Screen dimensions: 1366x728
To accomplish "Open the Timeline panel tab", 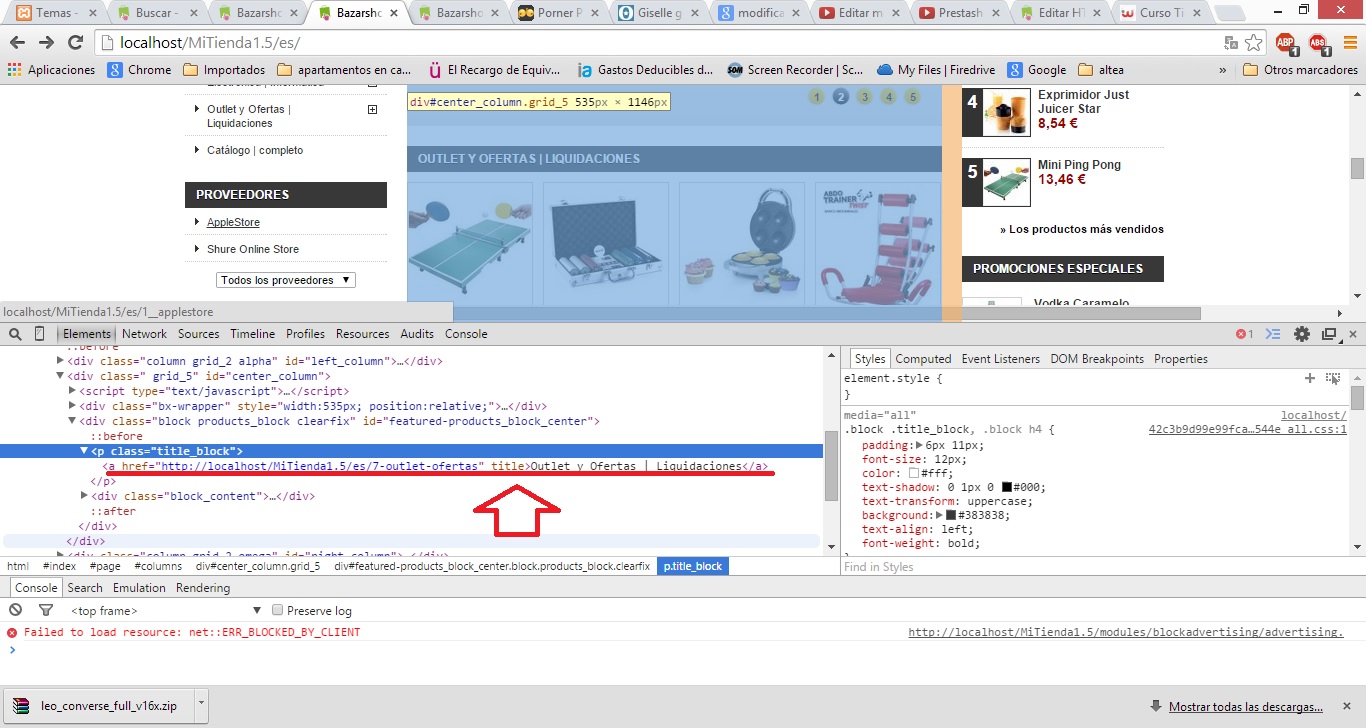I will click(x=252, y=334).
